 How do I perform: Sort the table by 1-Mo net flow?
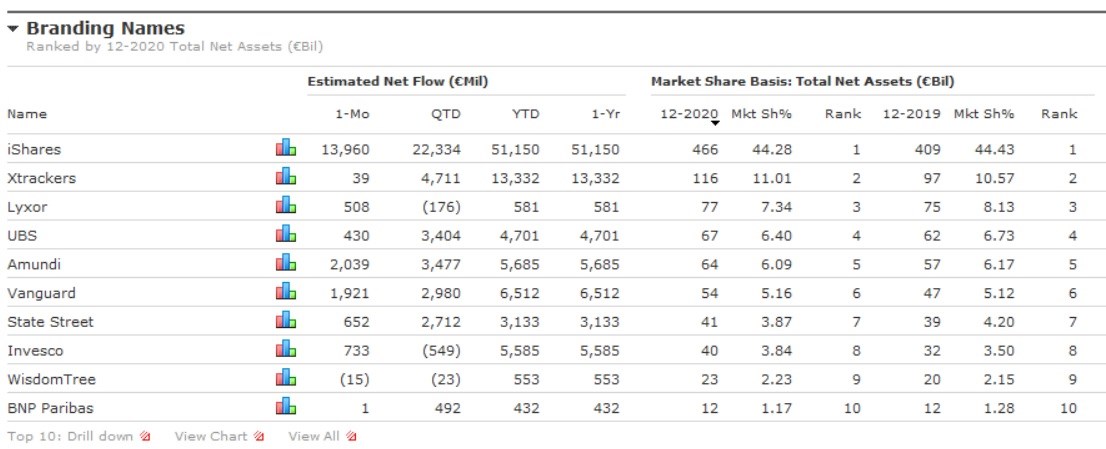[352, 114]
